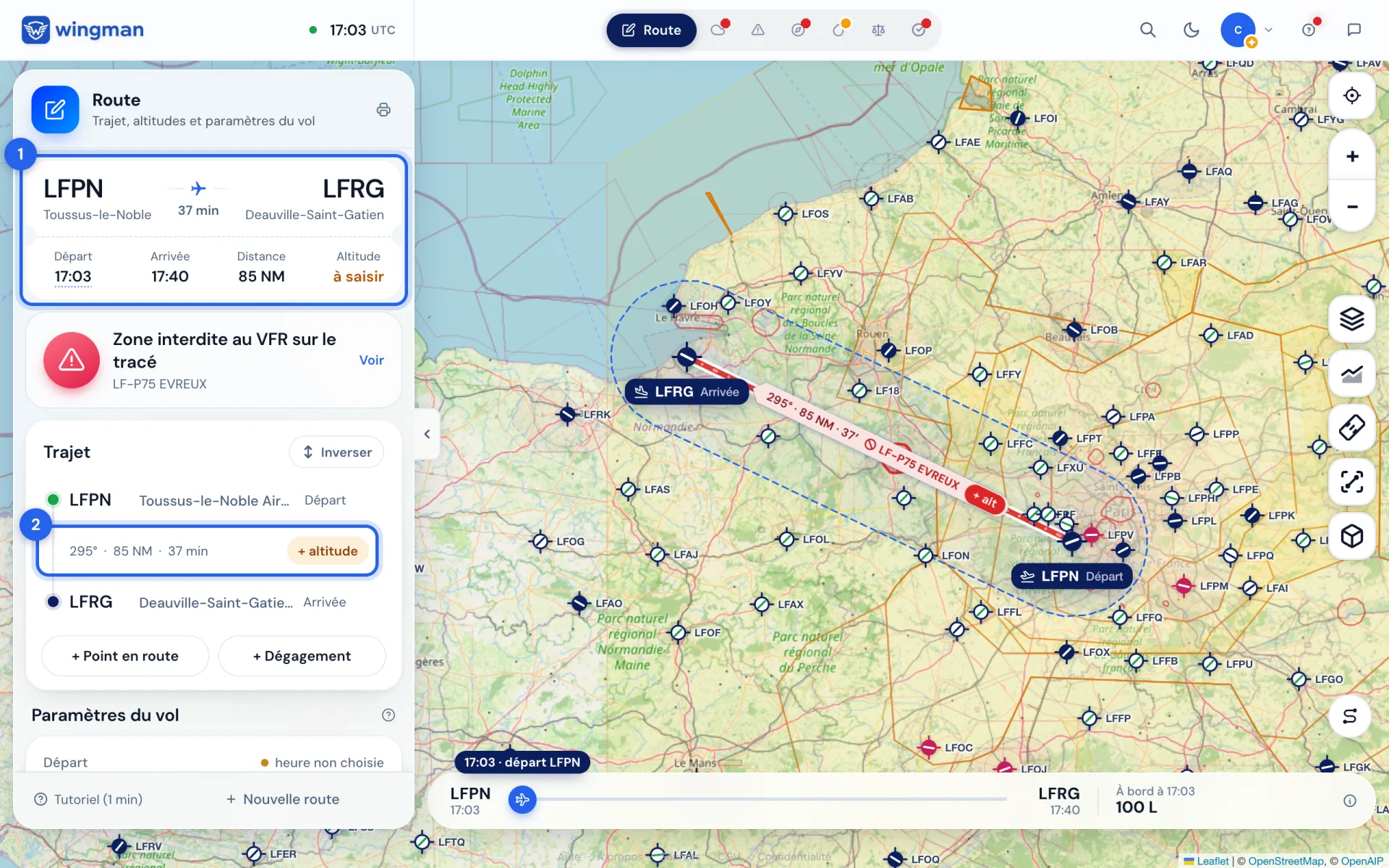
Task: Create a Nouvelle route
Action: [282, 799]
